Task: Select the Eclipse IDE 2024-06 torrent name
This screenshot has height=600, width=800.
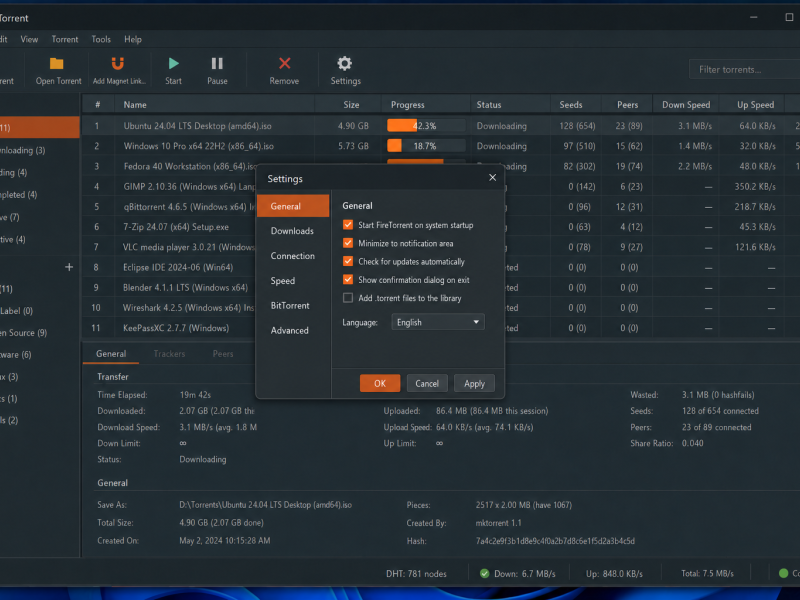Action: coord(178,267)
